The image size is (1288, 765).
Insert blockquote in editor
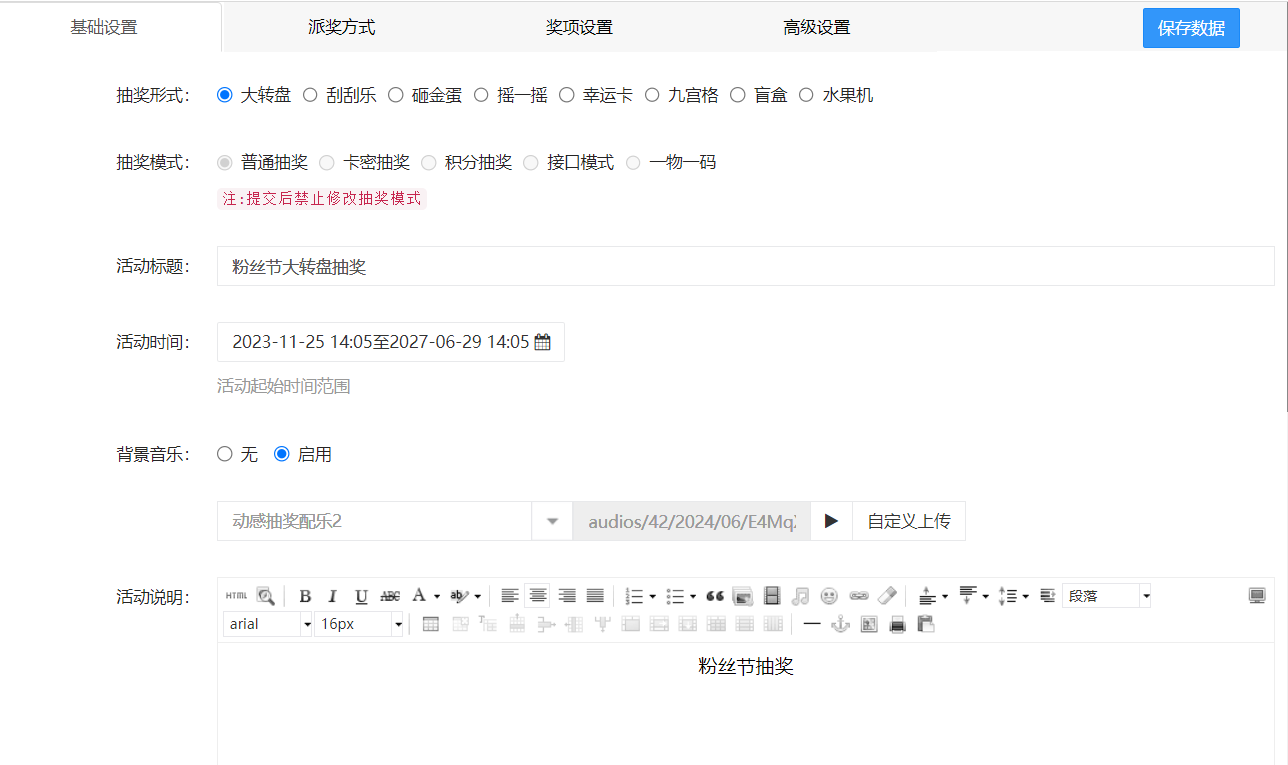coord(715,596)
